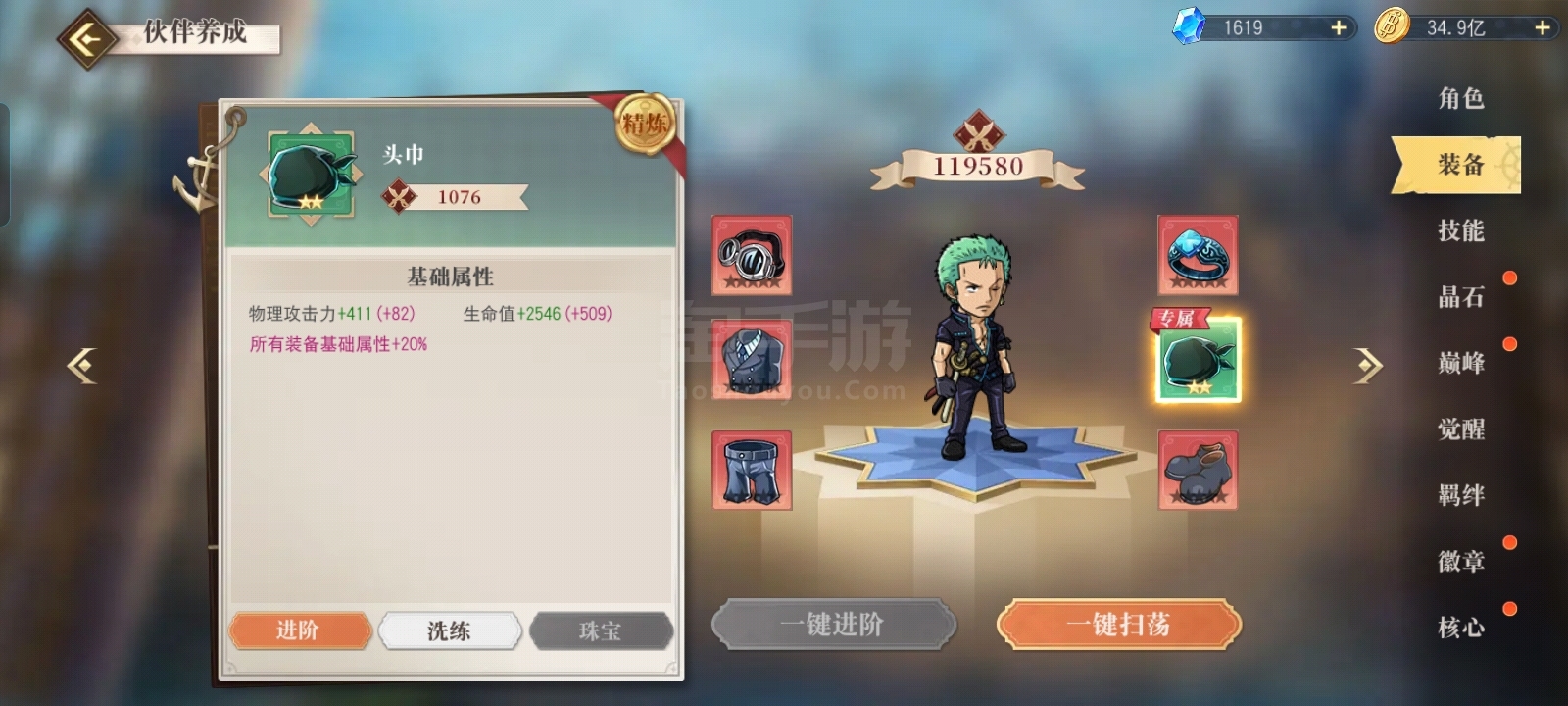
Task: Select the shoes equipment slot
Action: pos(1198,470)
